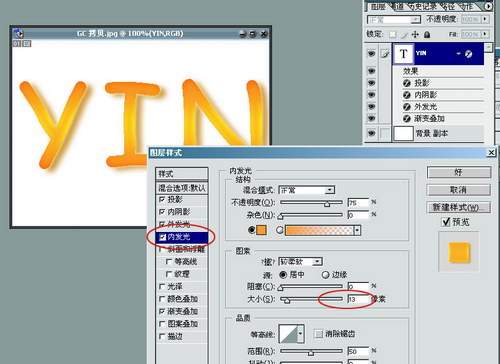Click the 新建样式(W)... button
This screenshot has height=364, width=500.
[459, 207]
